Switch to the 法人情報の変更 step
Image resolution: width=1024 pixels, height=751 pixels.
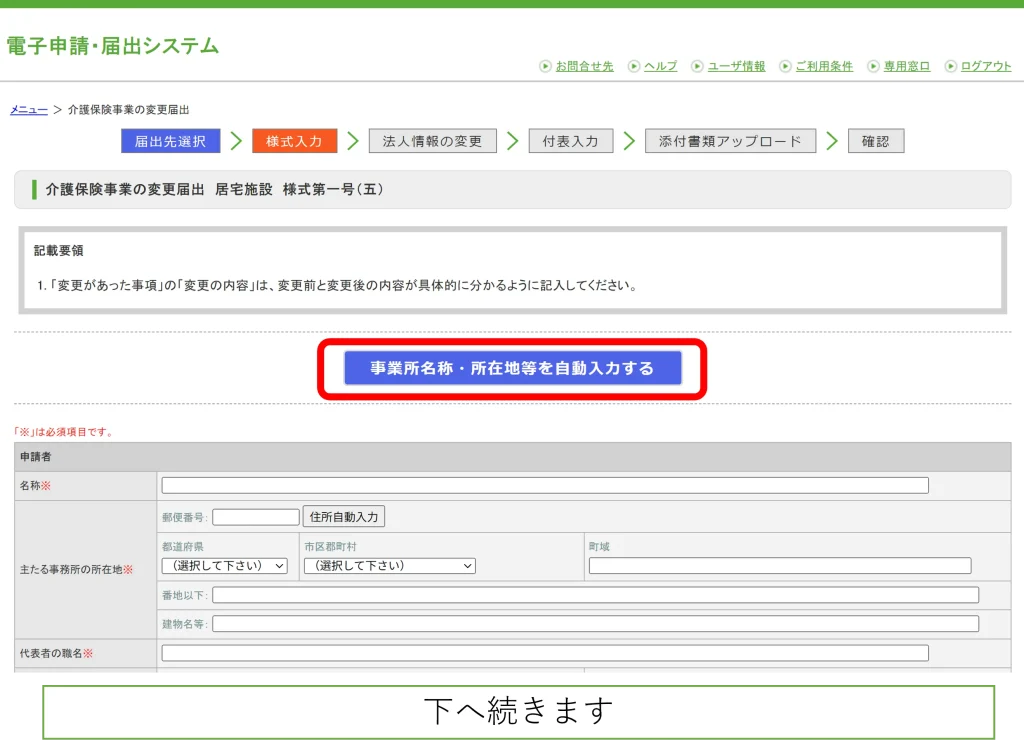tap(433, 141)
